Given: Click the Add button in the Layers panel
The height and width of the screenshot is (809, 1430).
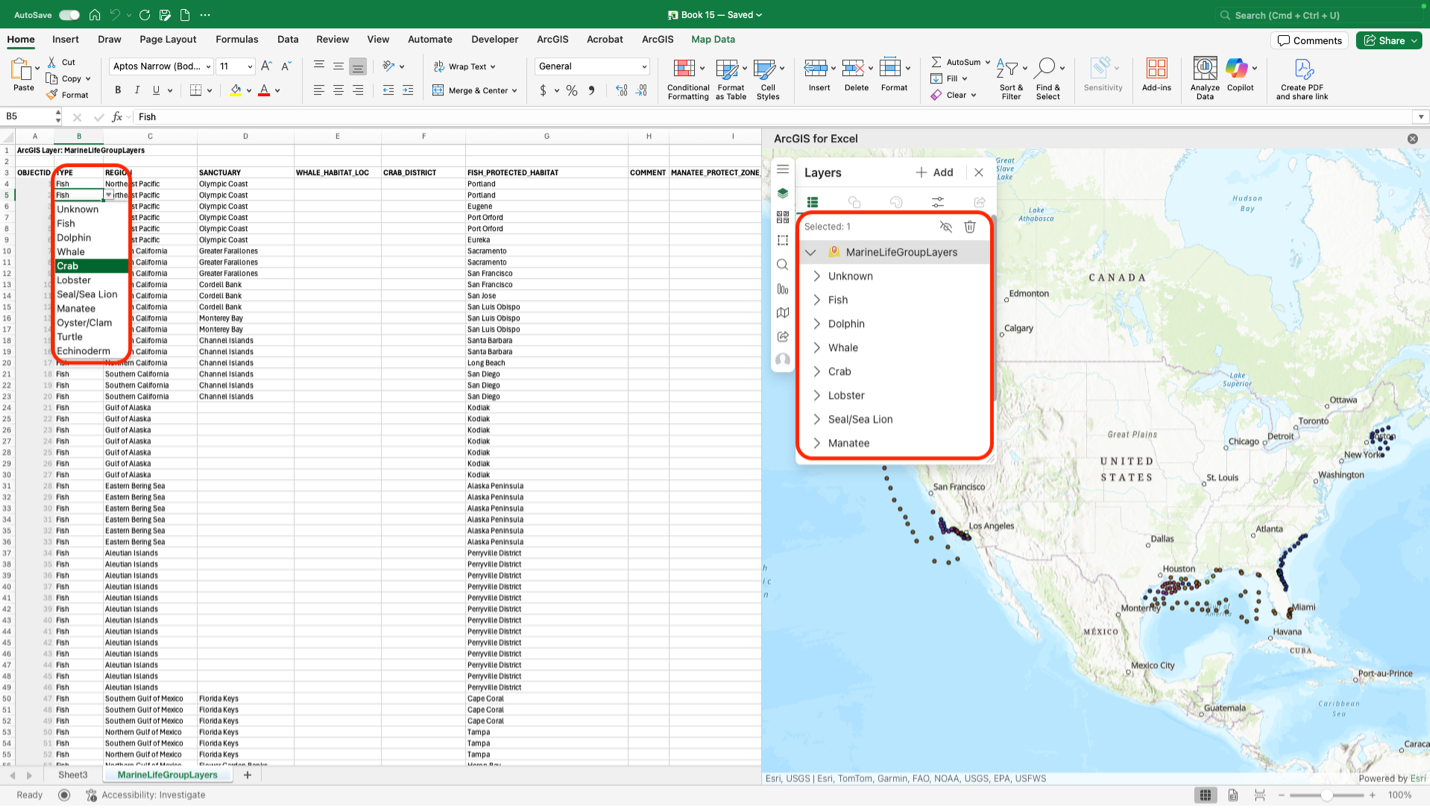Looking at the screenshot, I should [933, 172].
